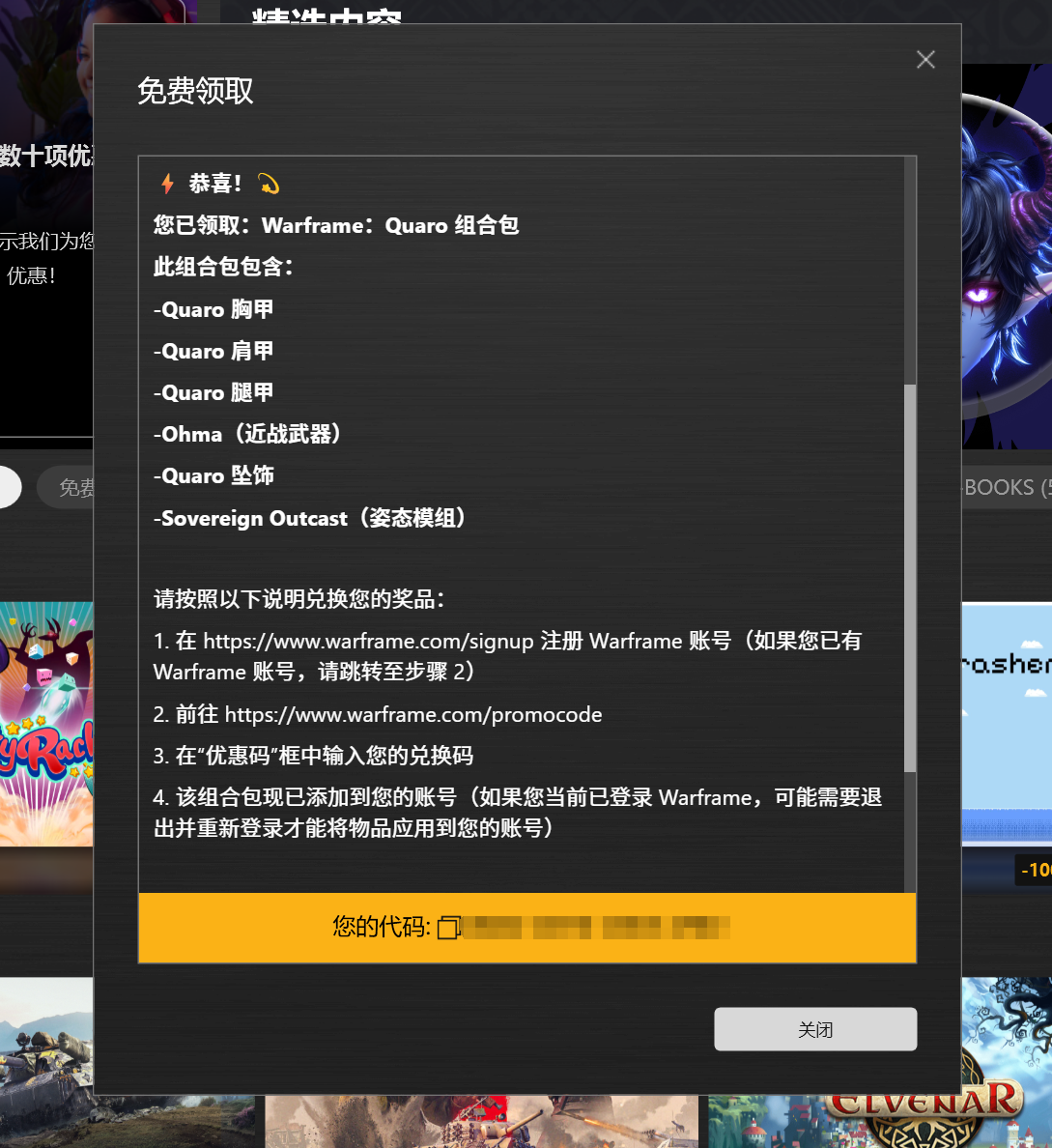Viewport: 1052px width, 1148px height.
Task: Click the 关闭 button
Action: point(814,1029)
